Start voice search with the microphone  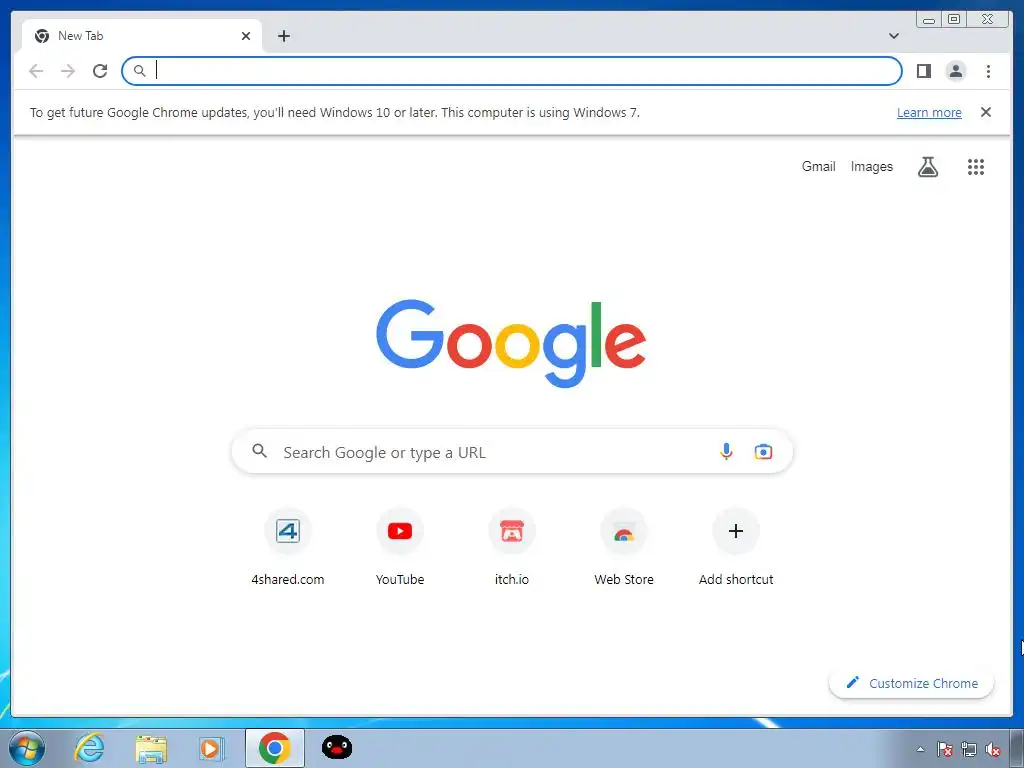(x=726, y=451)
